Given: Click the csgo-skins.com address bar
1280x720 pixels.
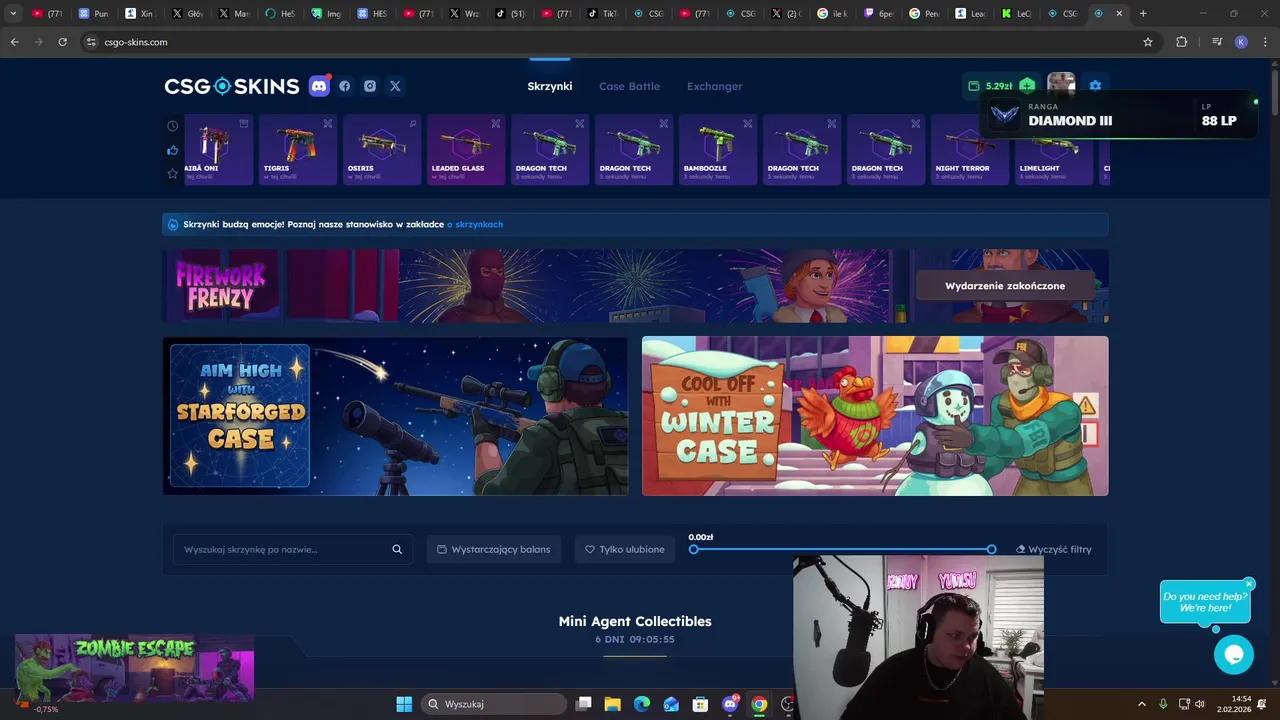Looking at the screenshot, I should 620,42.
